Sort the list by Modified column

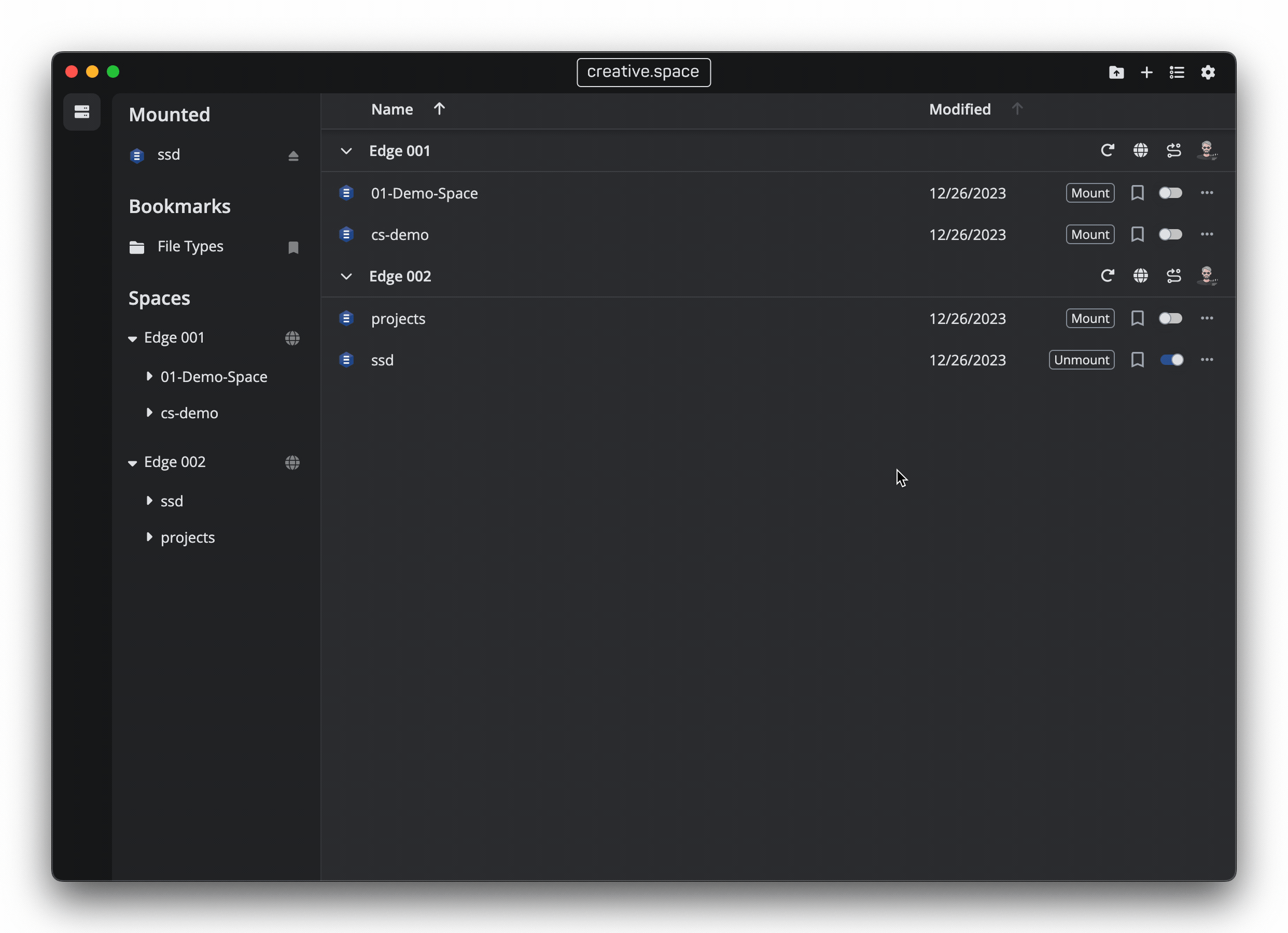pyautogui.click(x=959, y=109)
